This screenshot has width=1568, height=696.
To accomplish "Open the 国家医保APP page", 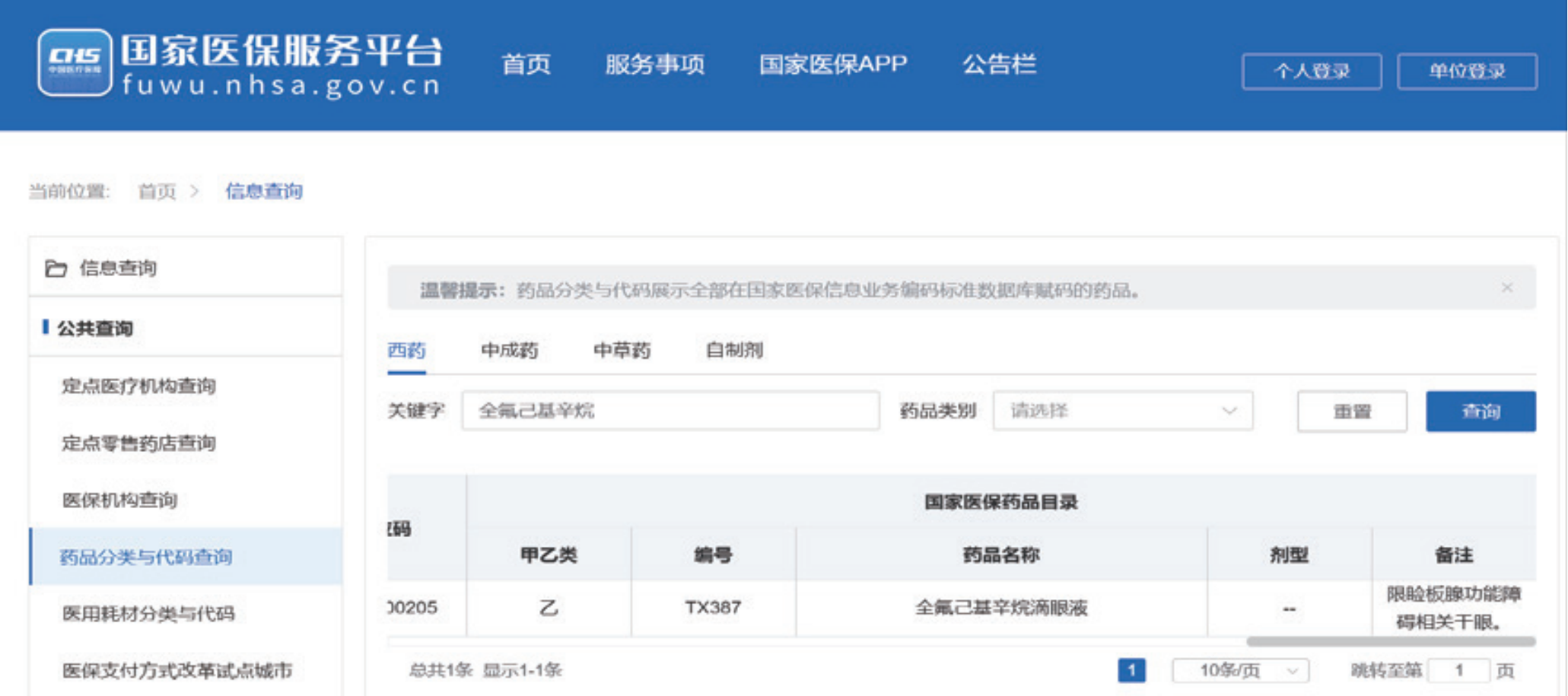I will click(x=831, y=65).
